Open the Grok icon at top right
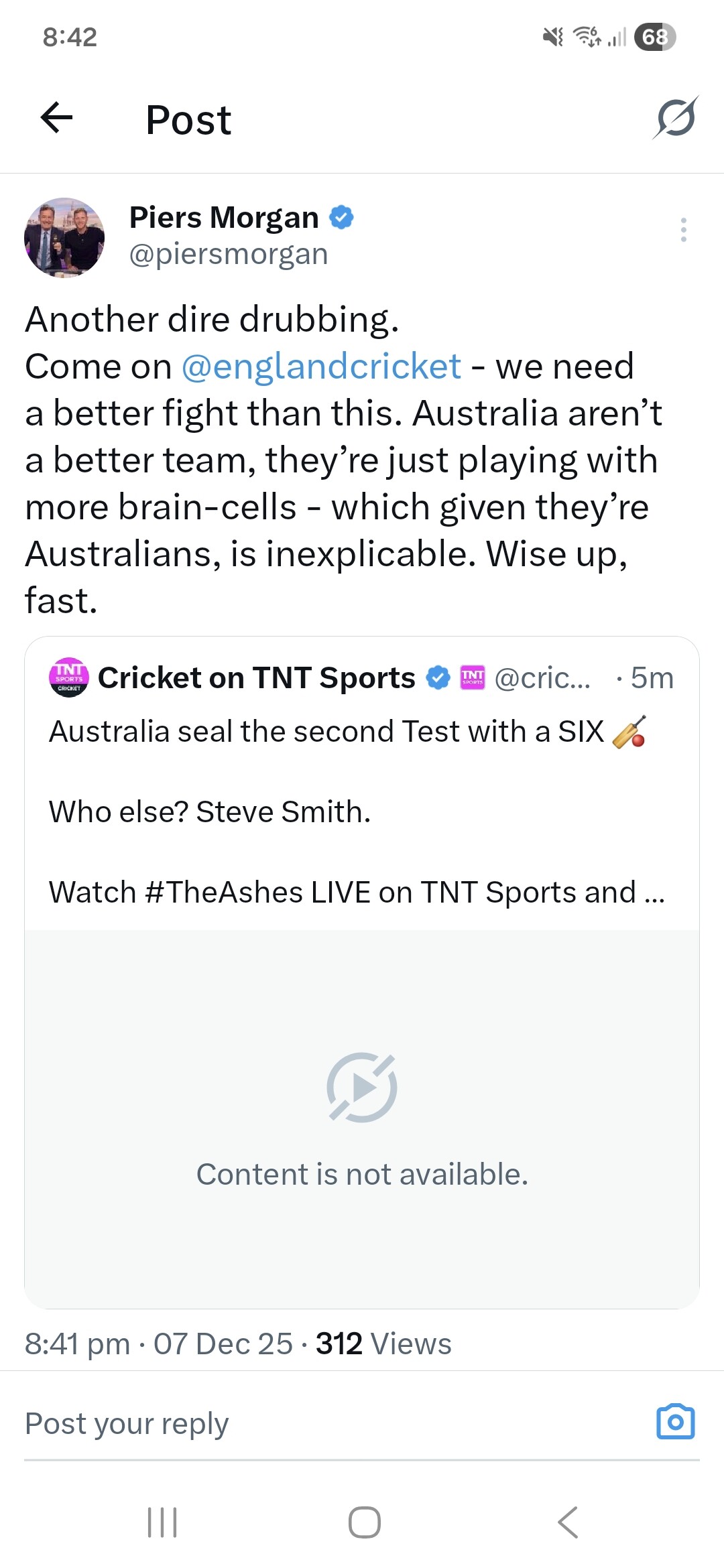This screenshot has height=1568, width=724. [675, 119]
